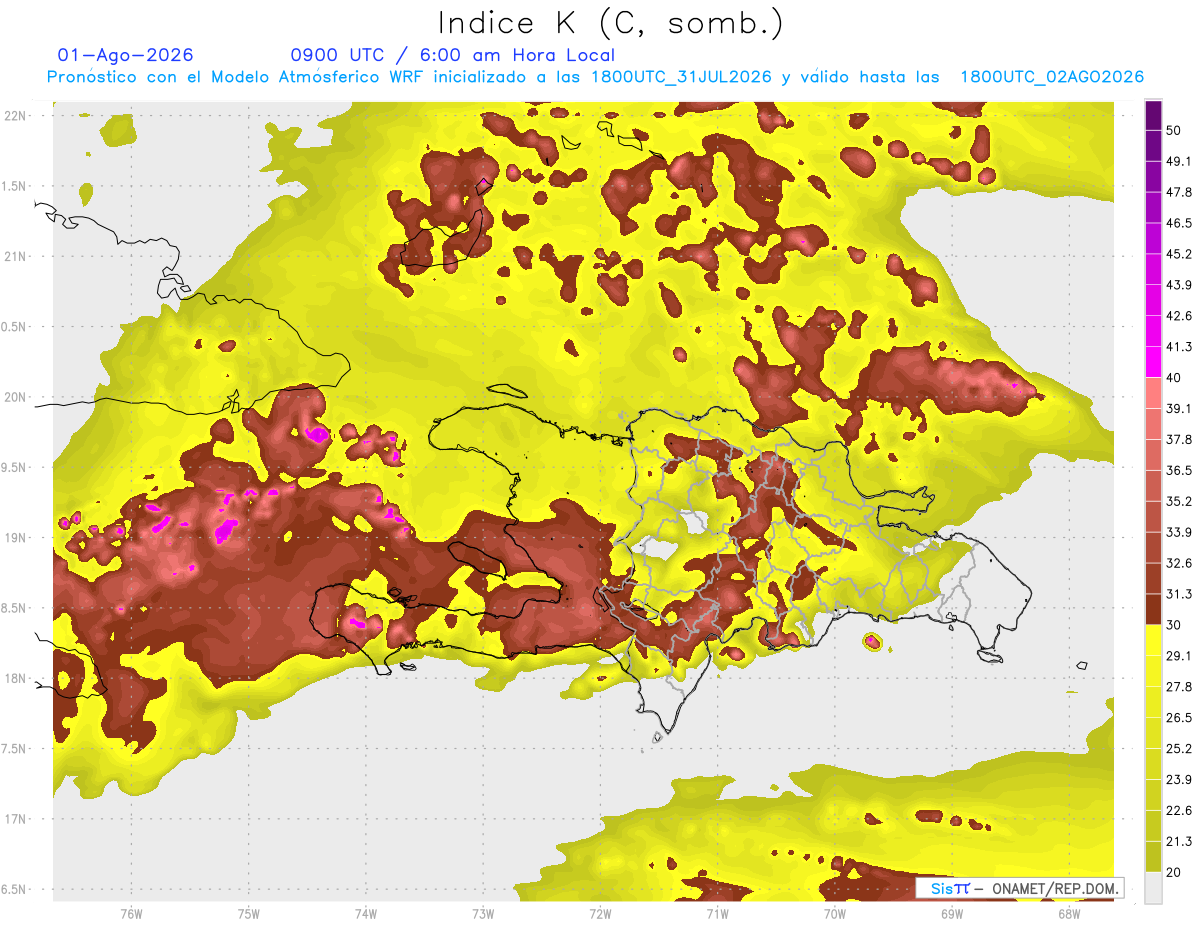Click the legend value "46.5"

pos(1178,223)
